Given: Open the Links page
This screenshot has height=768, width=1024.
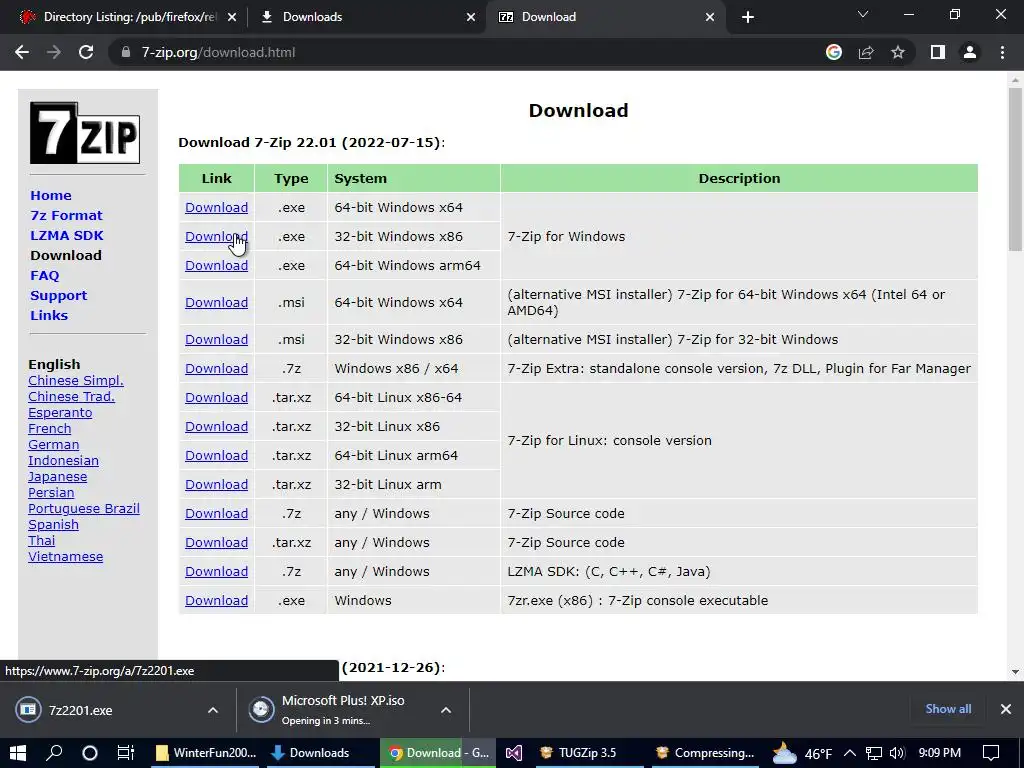Looking at the screenshot, I should click(x=49, y=315).
